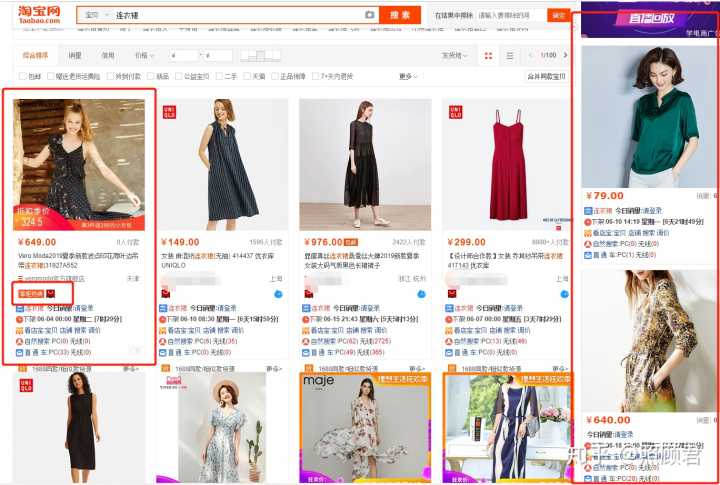Expand the 更多 filter options
Viewport: 720px width, 485px height.
pos(408,77)
